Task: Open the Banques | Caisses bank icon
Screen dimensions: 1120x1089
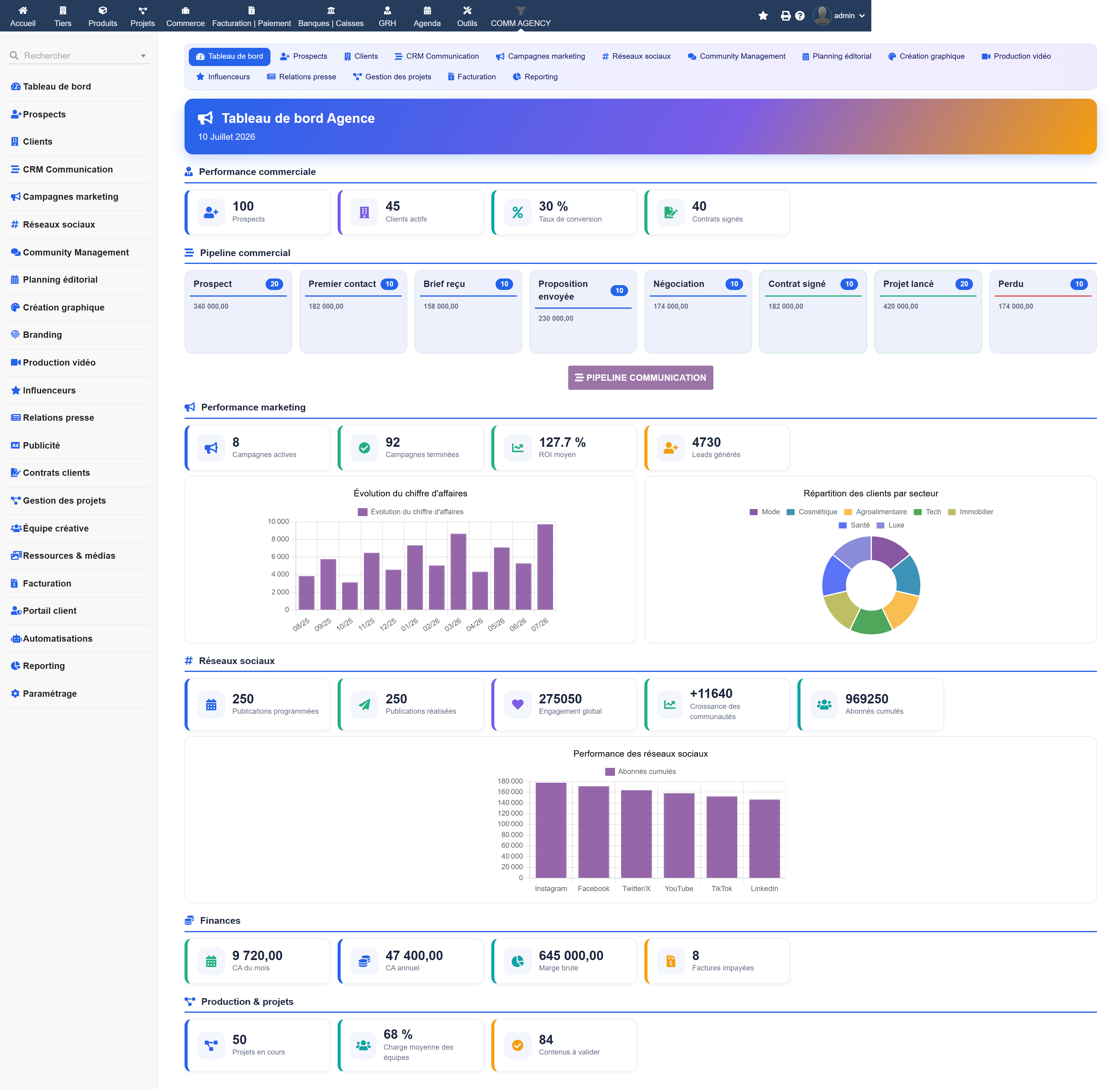Action: tap(331, 10)
